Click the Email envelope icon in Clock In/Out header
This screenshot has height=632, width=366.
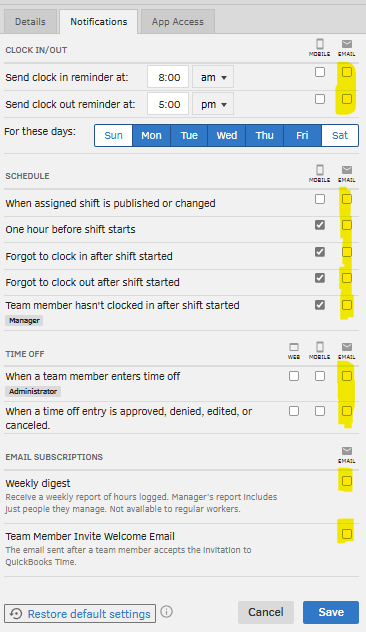[347, 44]
